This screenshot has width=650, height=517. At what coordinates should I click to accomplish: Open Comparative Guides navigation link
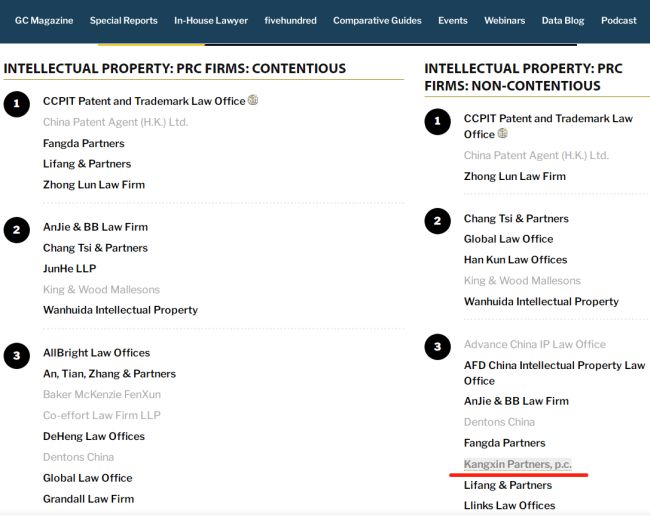(377, 20)
